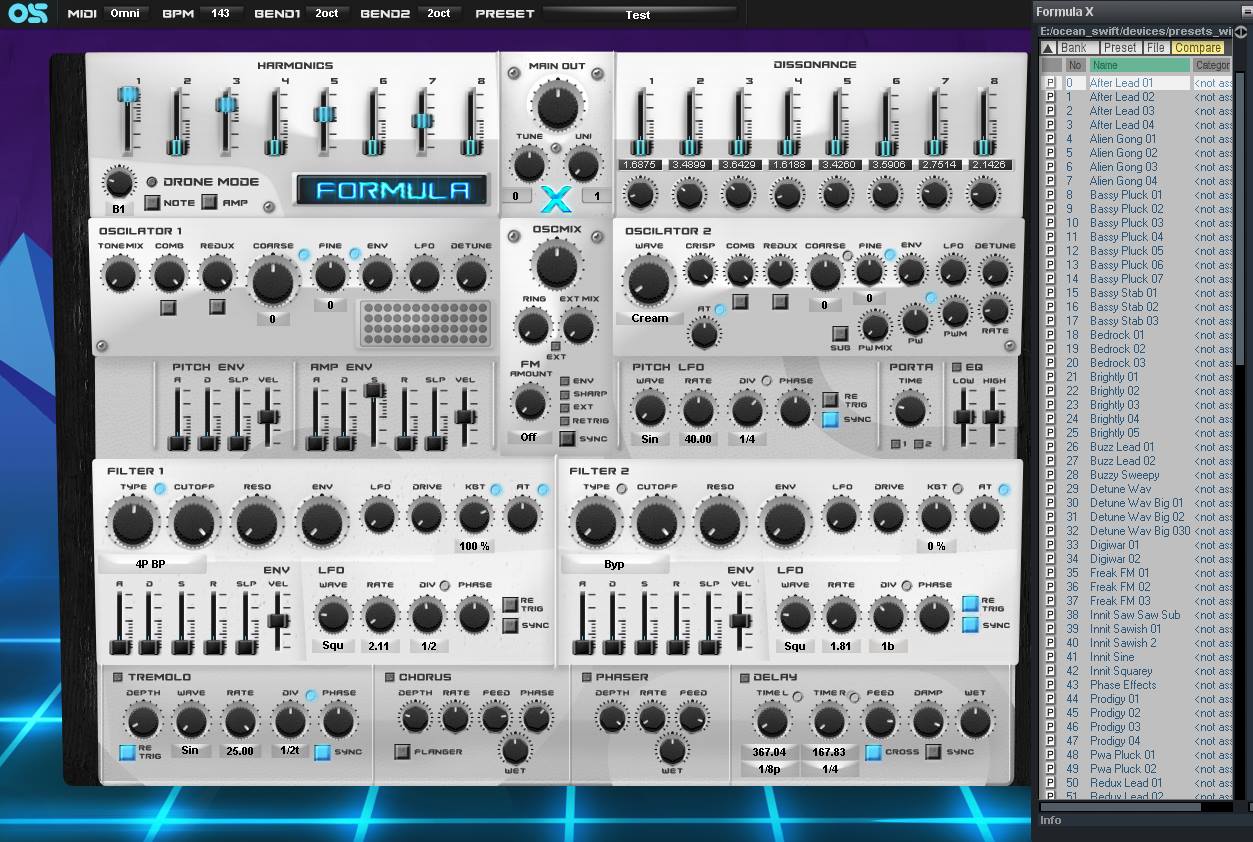
Task: Click the OSCMIX knob
Action: 556,265
